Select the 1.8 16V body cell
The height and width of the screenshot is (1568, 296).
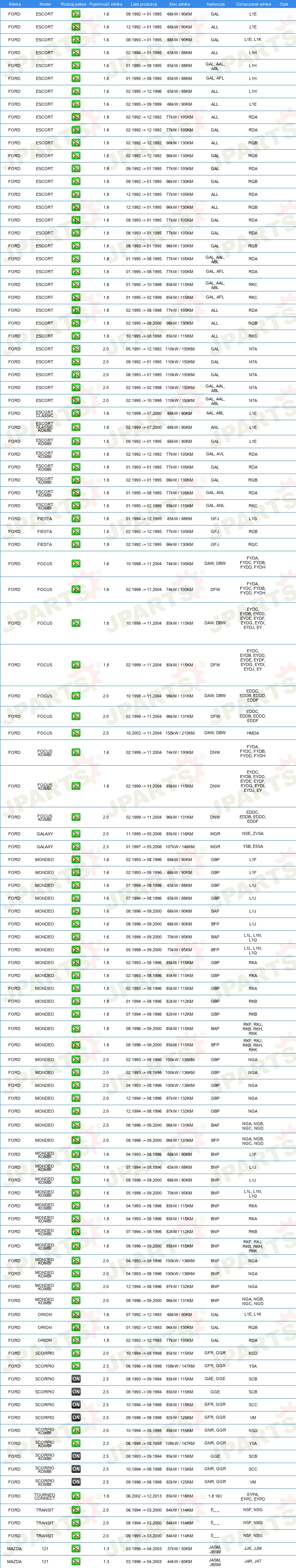[215, 1496]
